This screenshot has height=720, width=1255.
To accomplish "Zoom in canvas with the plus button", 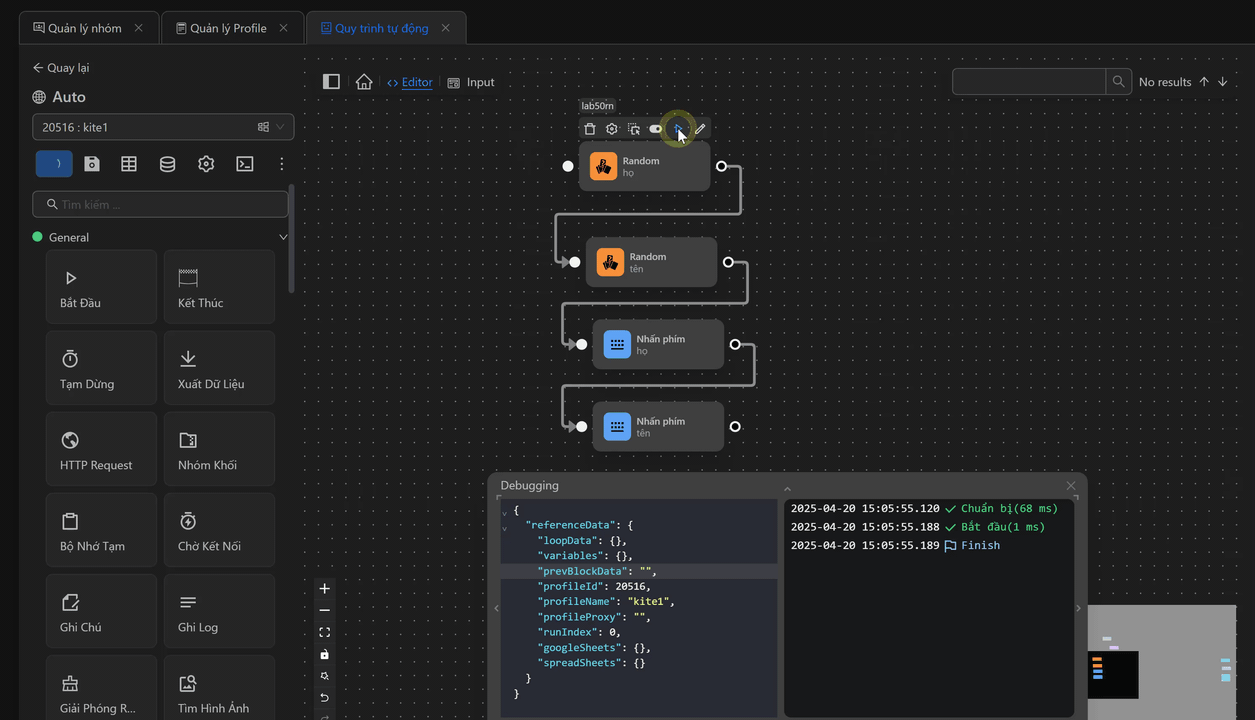I will (324, 589).
